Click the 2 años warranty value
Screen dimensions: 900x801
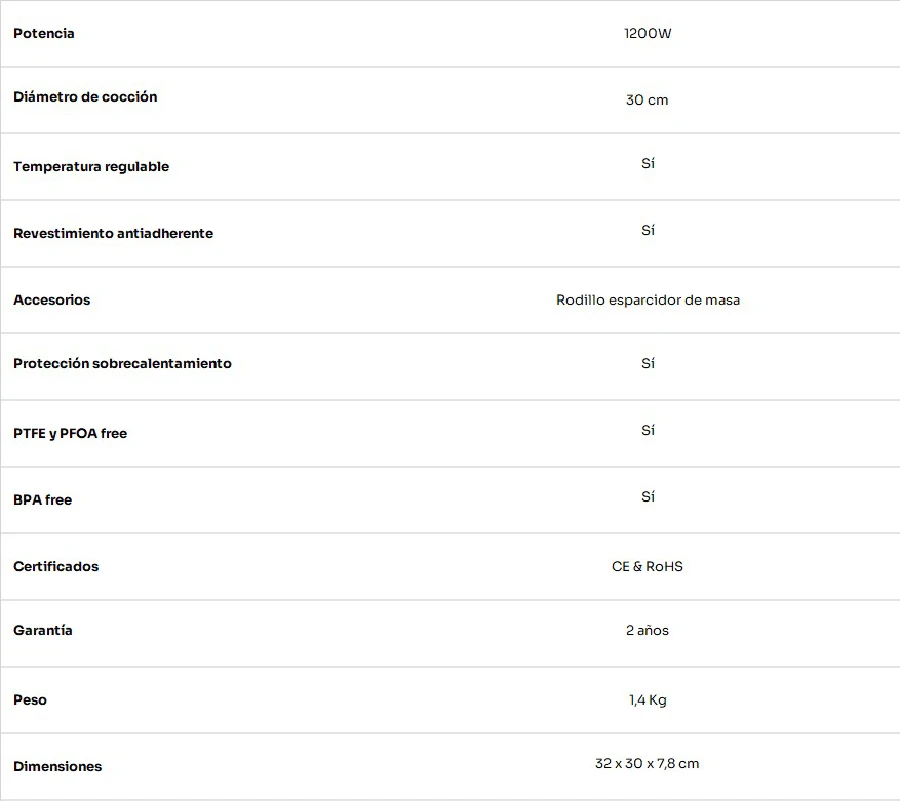pyautogui.click(x=647, y=631)
